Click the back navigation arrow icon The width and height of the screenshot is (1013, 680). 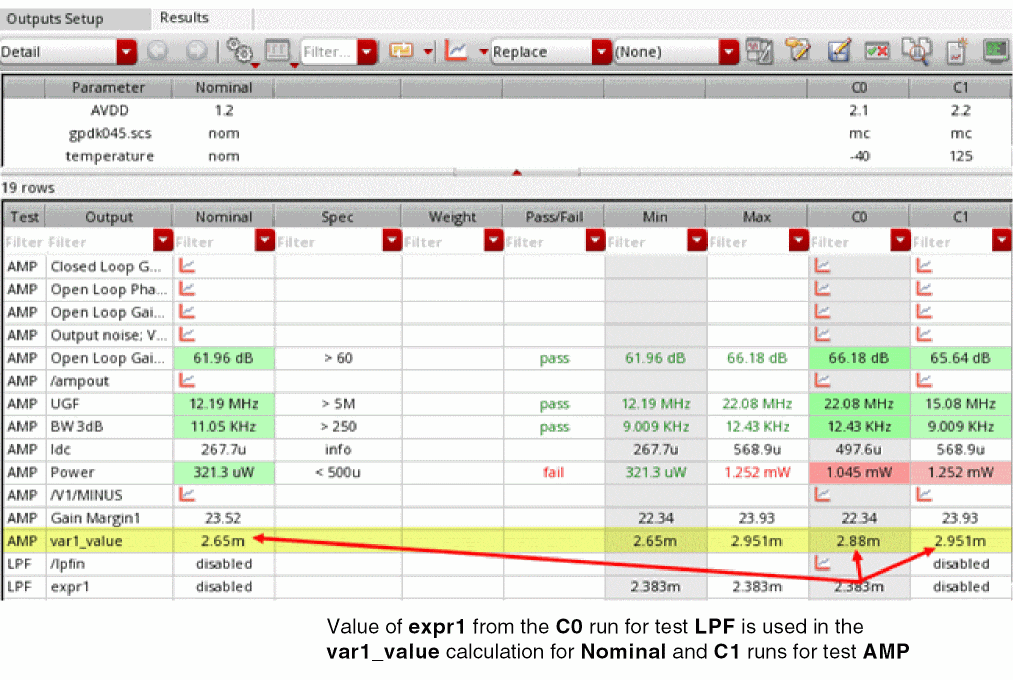157,50
